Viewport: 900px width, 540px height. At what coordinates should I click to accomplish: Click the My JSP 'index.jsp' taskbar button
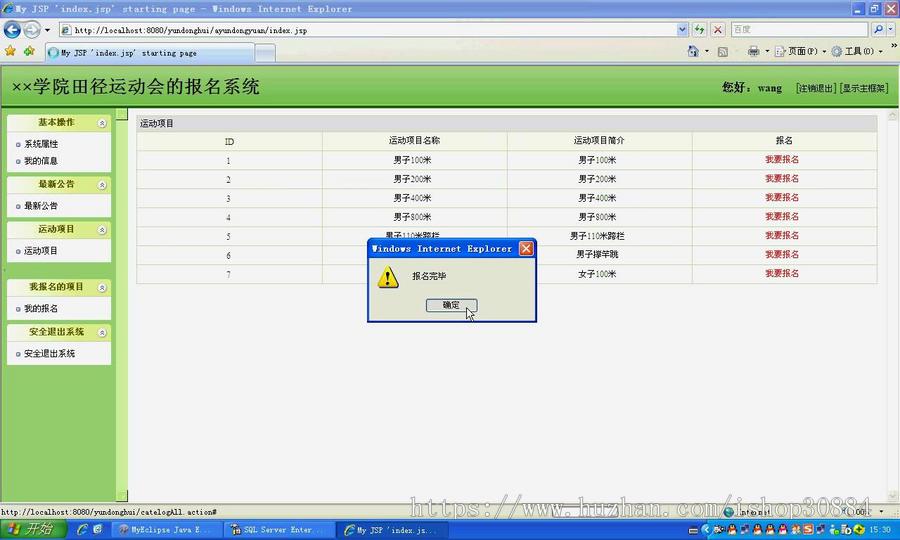point(392,530)
